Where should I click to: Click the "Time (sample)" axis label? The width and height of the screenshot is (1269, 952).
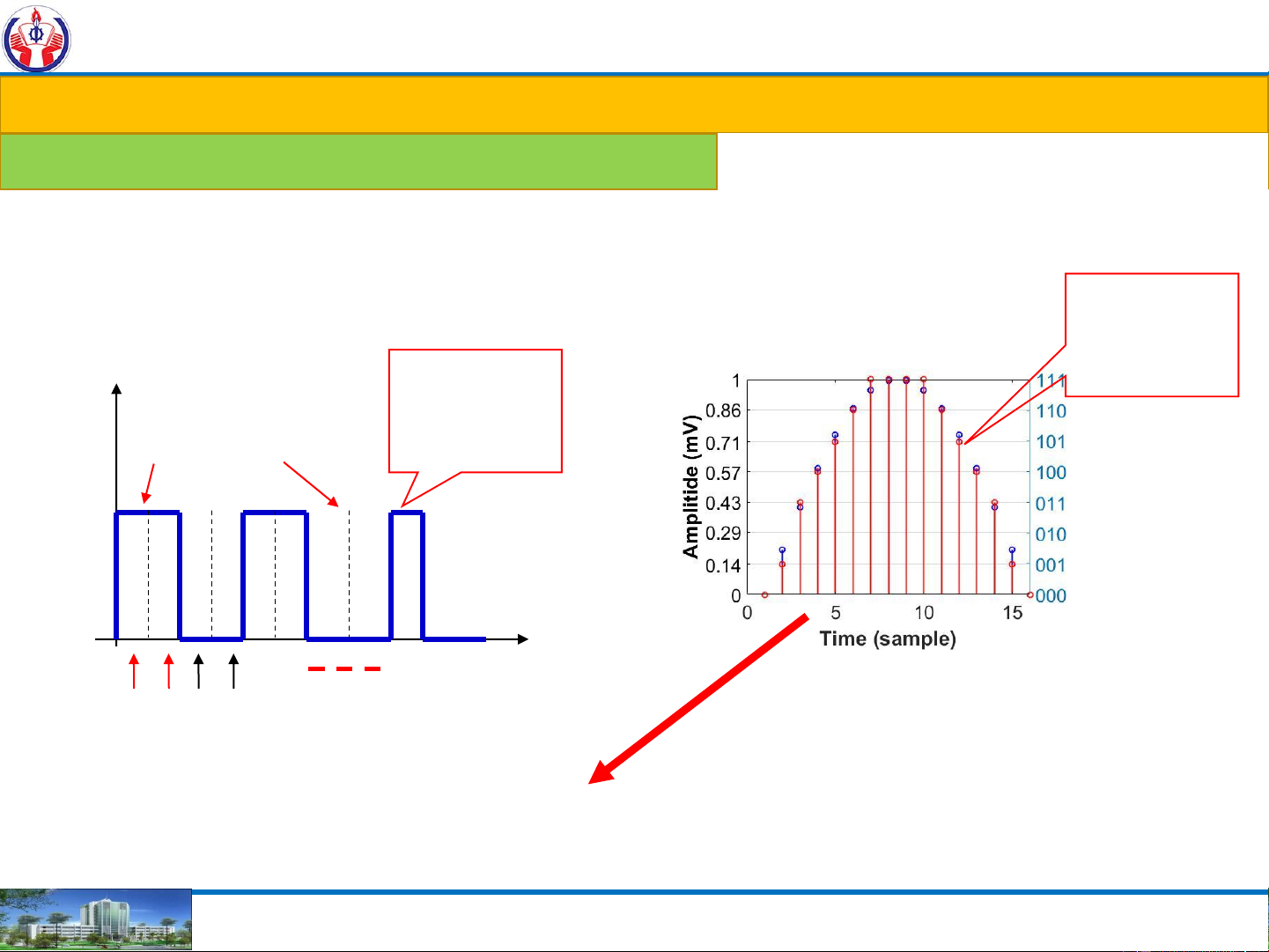pyautogui.click(x=887, y=638)
